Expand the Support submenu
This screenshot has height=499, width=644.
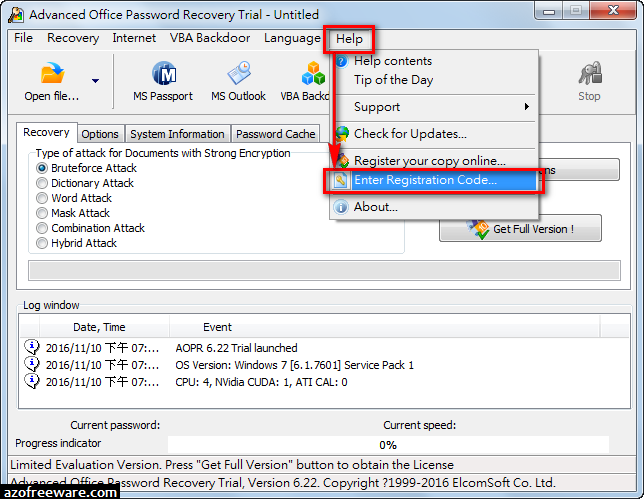433,107
